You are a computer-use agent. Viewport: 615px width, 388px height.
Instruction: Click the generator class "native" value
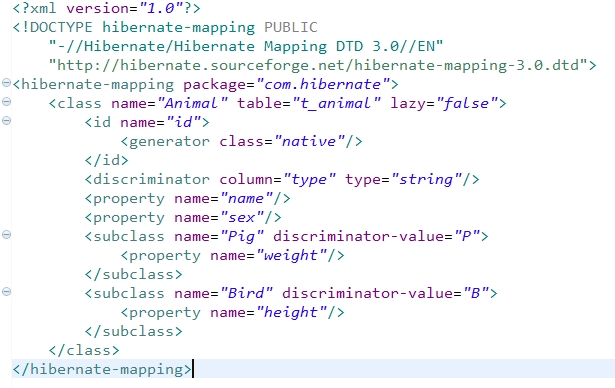tap(309, 141)
